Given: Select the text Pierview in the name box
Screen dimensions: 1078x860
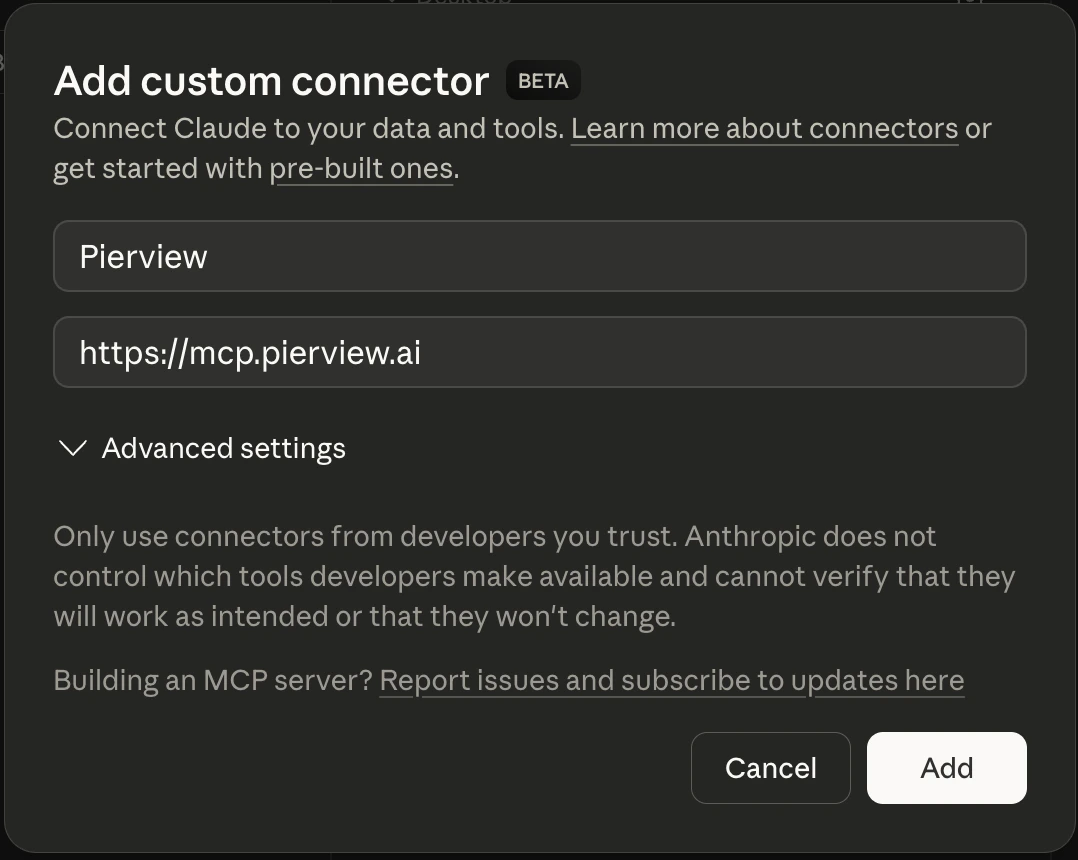Looking at the screenshot, I should coord(143,256).
